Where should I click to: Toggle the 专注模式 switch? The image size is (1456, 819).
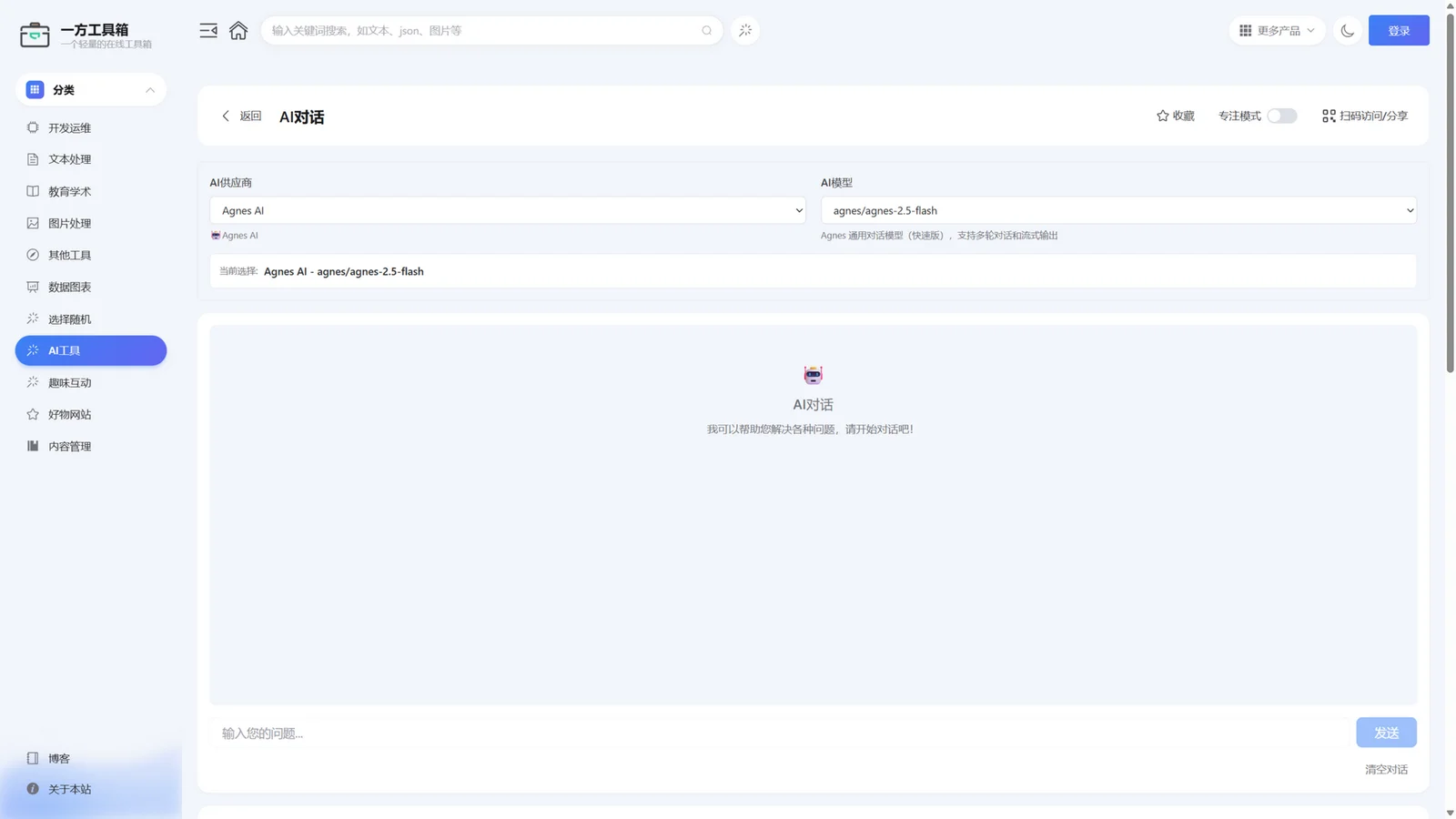coord(1282,116)
